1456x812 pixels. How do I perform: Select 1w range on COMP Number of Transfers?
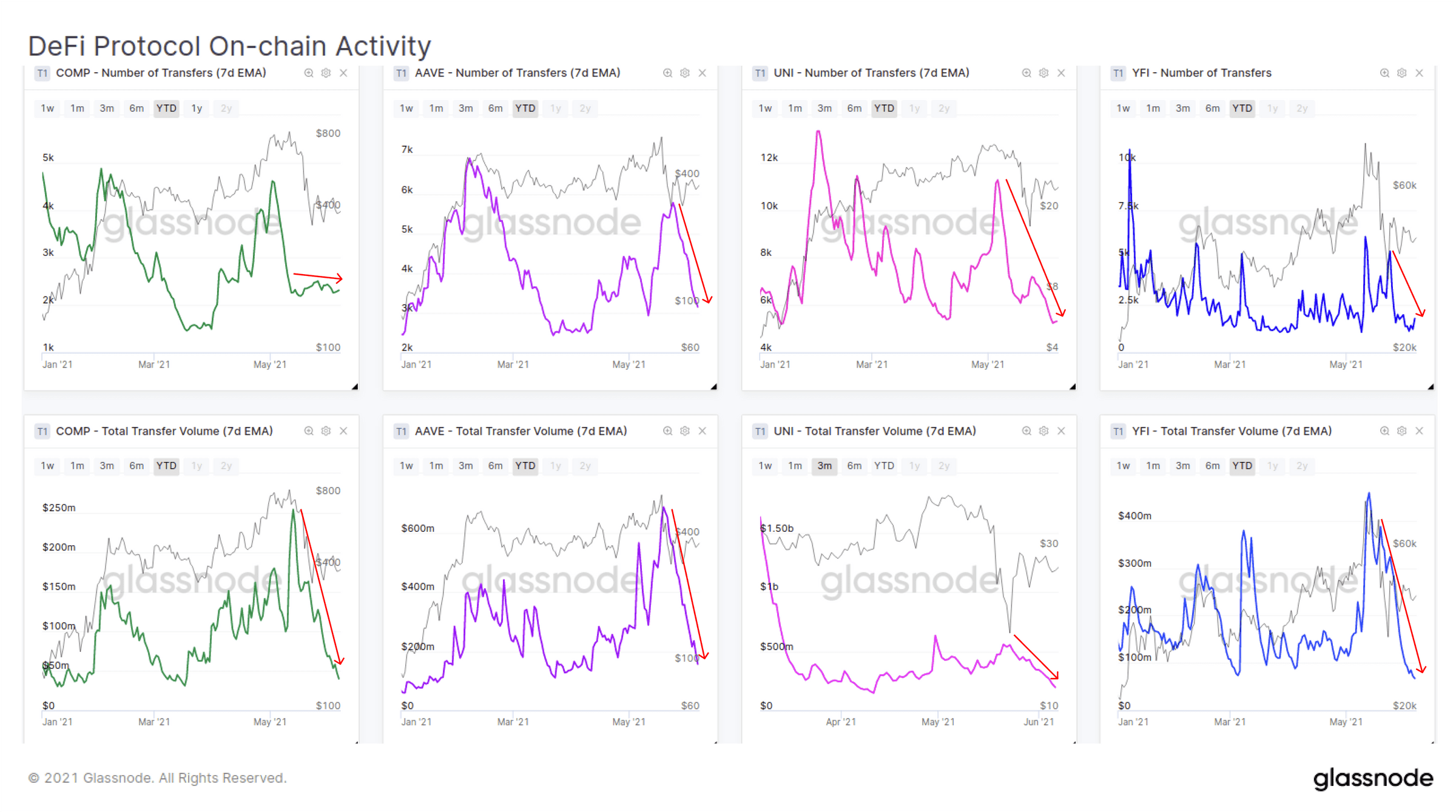(47, 108)
